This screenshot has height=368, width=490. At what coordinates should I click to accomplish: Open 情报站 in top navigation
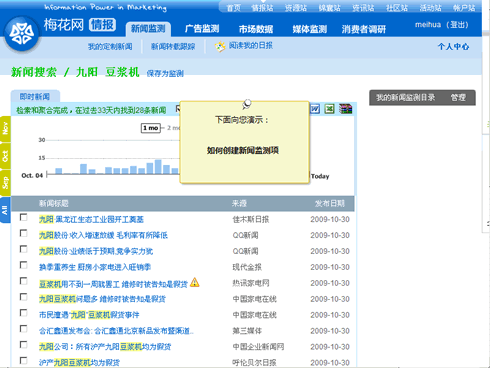coord(262,8)
